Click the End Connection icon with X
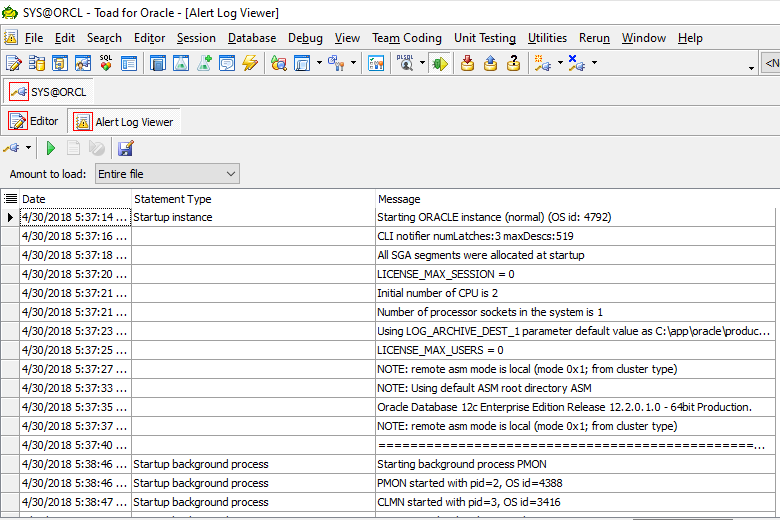This screenshot has width=780, height=520. pos(577,63)
